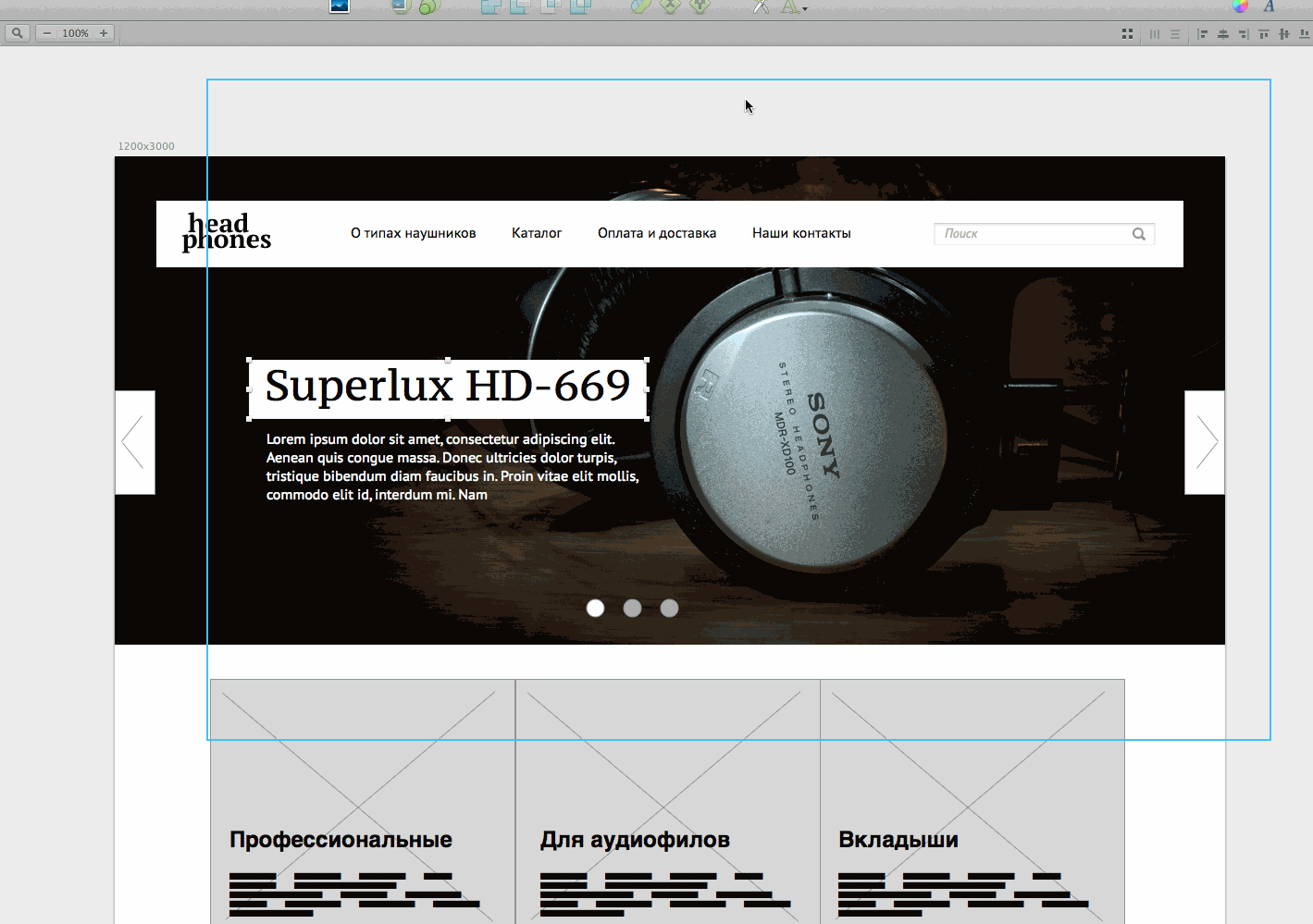Click the 'Вкладыши' category heading
Image resolution: width=1313 pixels, height=924 pixels.
click(898, 840)
